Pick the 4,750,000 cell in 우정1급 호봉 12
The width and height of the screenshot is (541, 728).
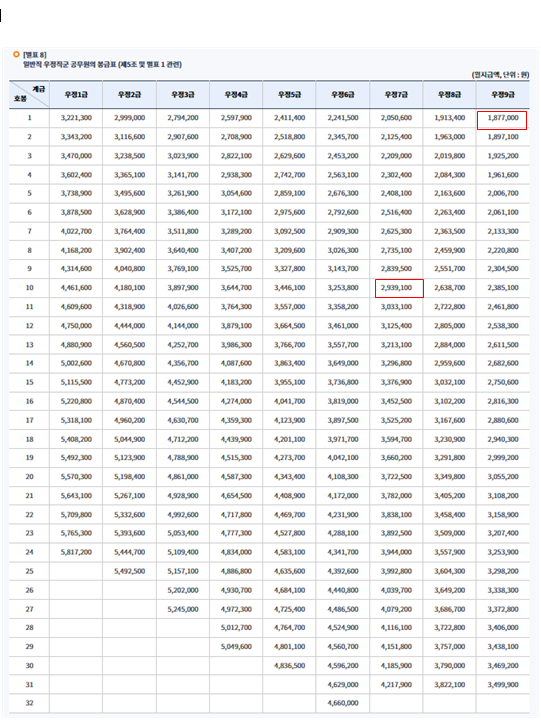76,326
